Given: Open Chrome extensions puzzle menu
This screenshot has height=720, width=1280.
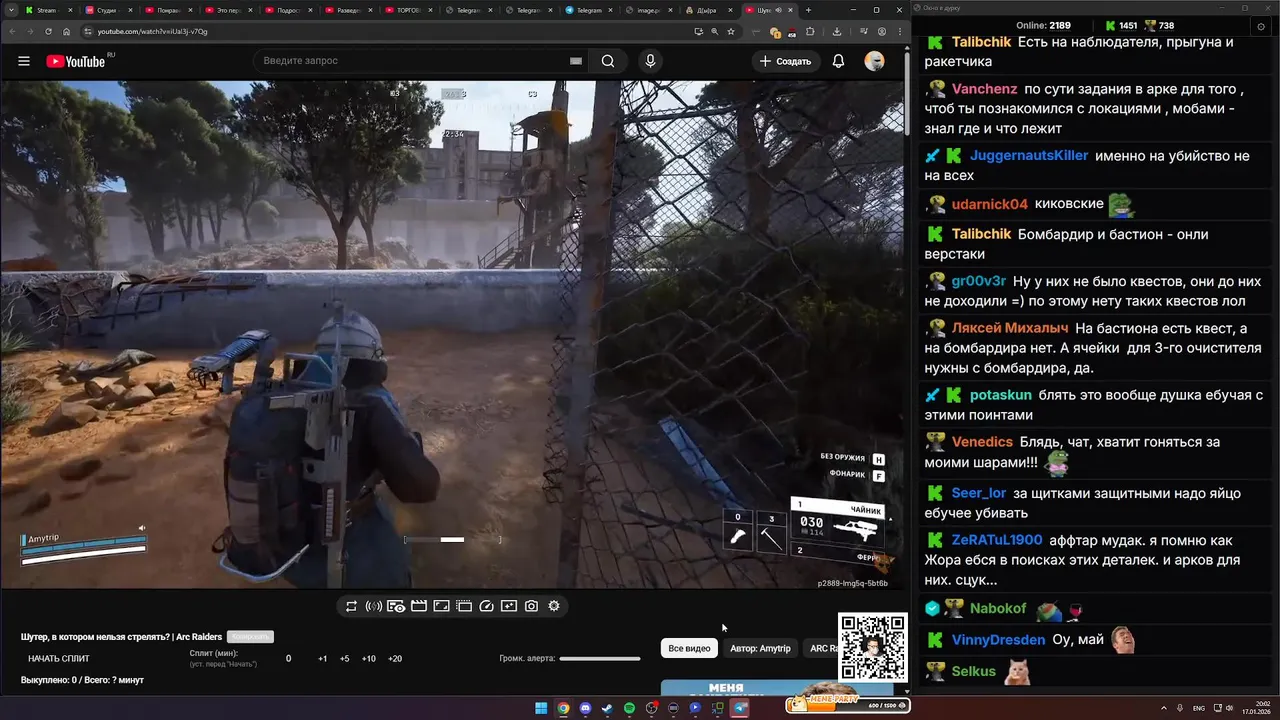Looking at the screenshot, I should point(811,31).
